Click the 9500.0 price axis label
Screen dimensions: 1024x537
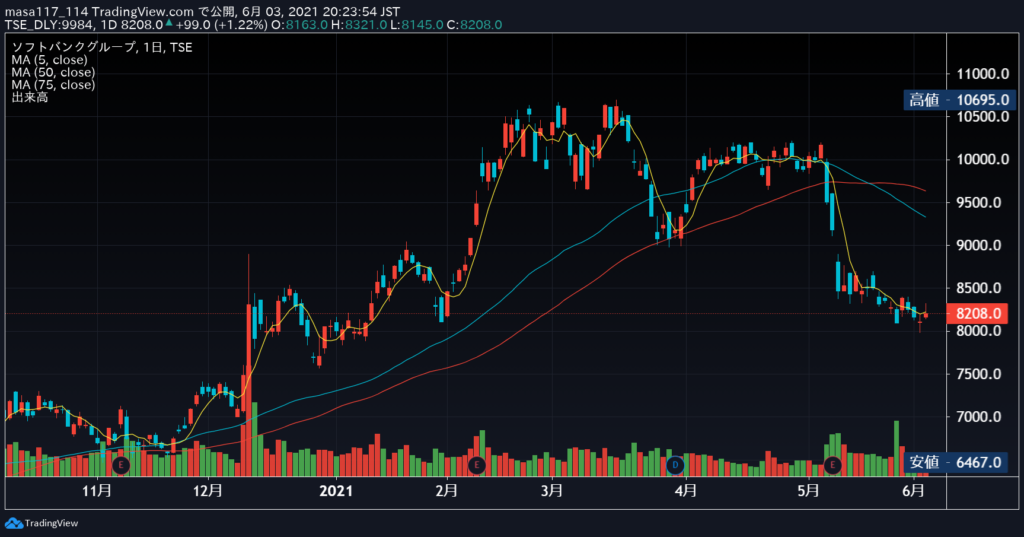coord(979,203)
